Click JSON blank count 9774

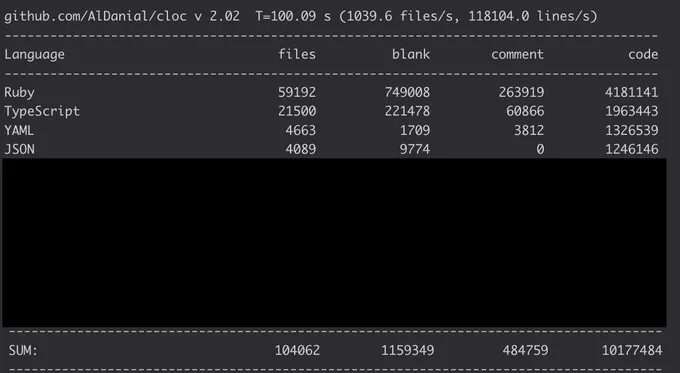tap(415, 149)
